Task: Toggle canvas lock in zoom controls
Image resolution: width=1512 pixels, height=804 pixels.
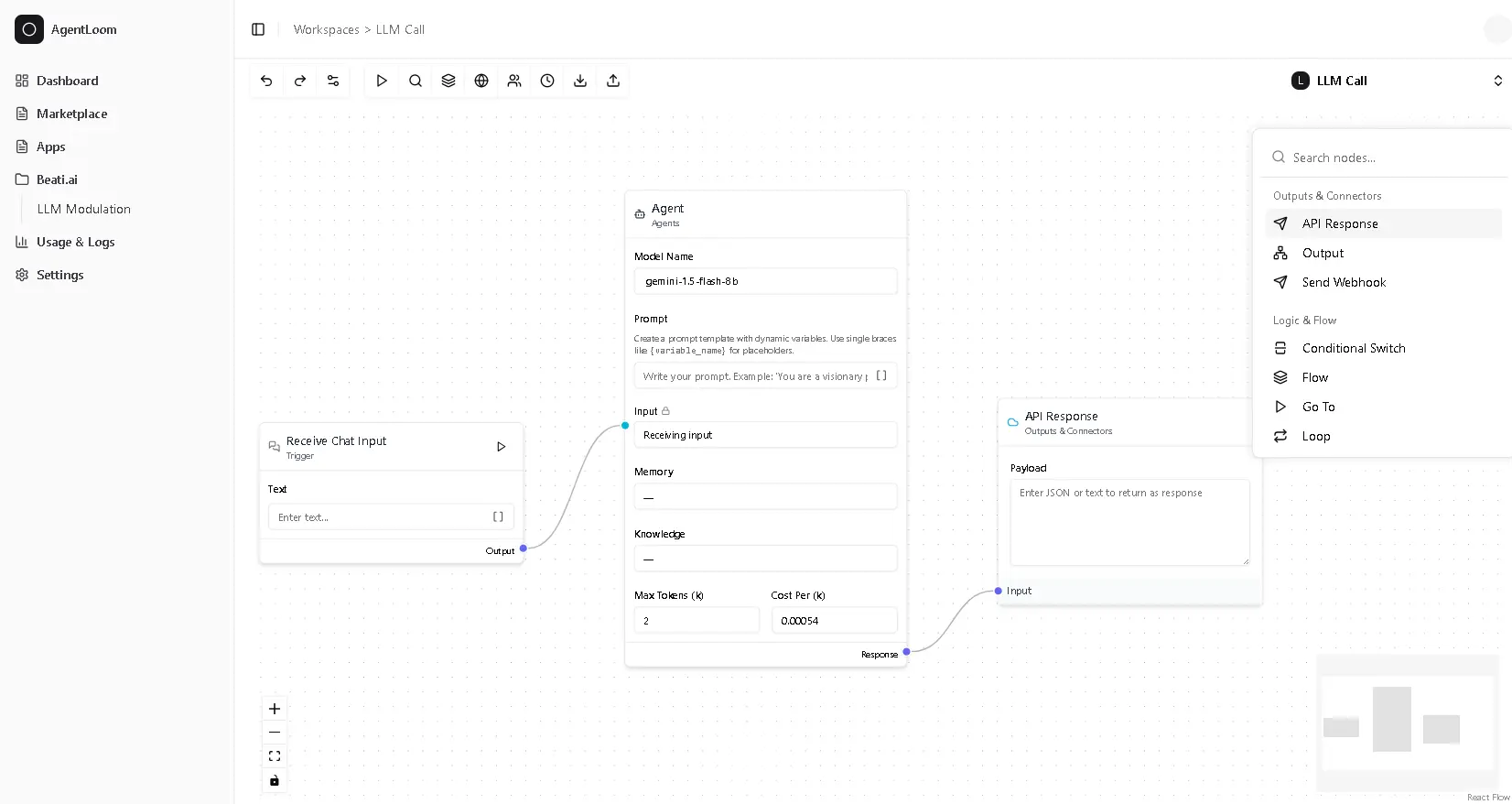Action: pyautogui.click(x=275, y=781)
